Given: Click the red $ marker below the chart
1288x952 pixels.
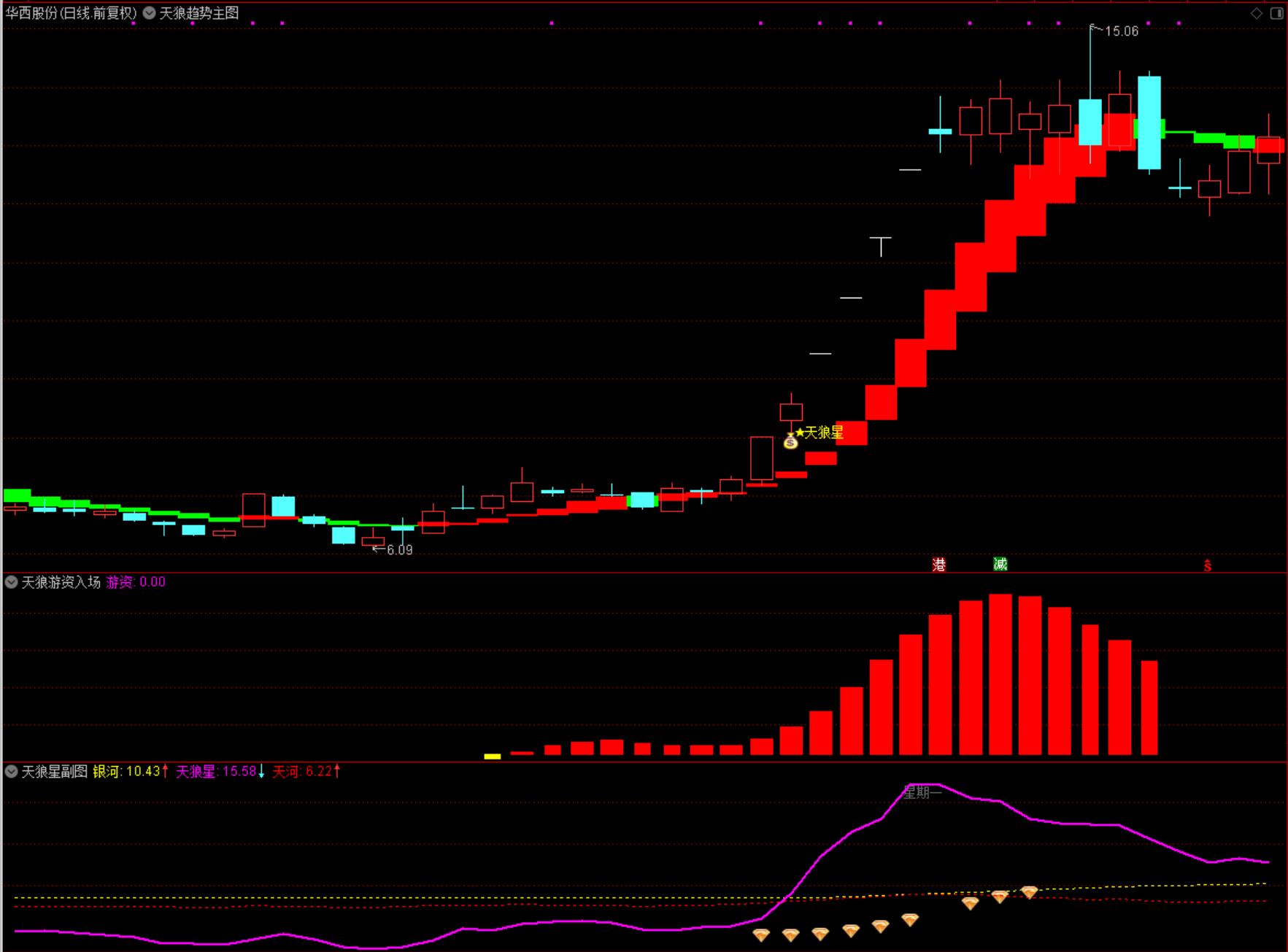Looking at the screenshot, I should tap(1208, 565).
